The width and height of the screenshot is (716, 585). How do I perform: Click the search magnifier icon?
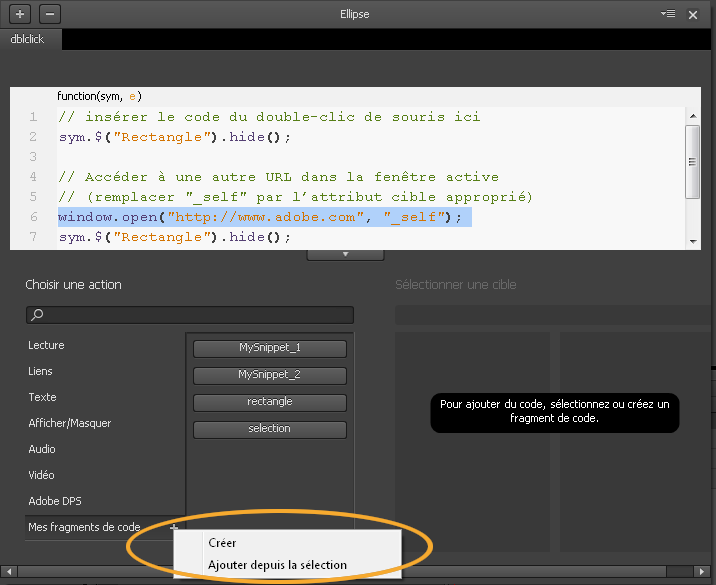click(37, 315)
